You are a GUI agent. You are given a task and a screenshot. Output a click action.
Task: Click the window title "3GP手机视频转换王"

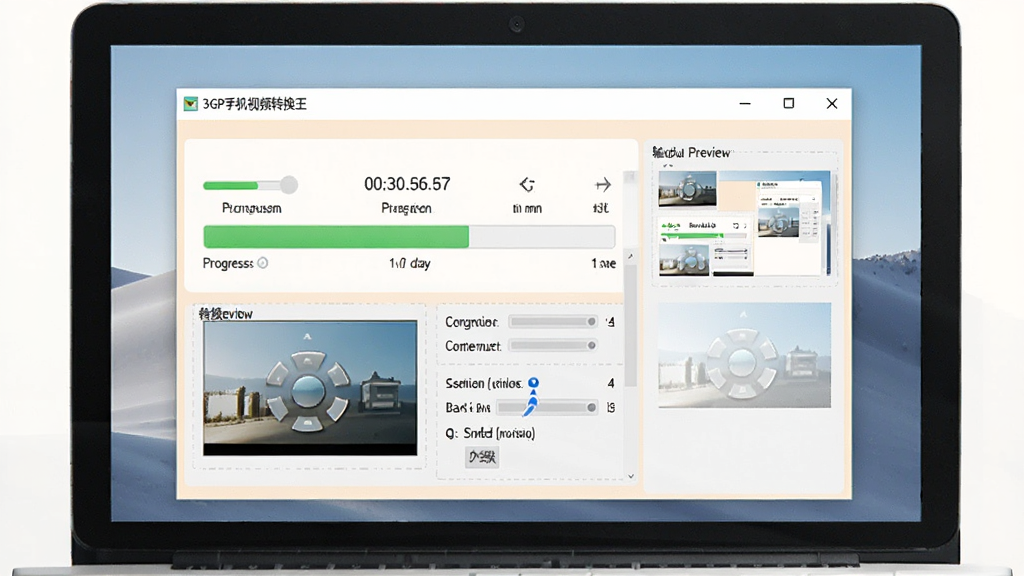[x=255, y=104]
